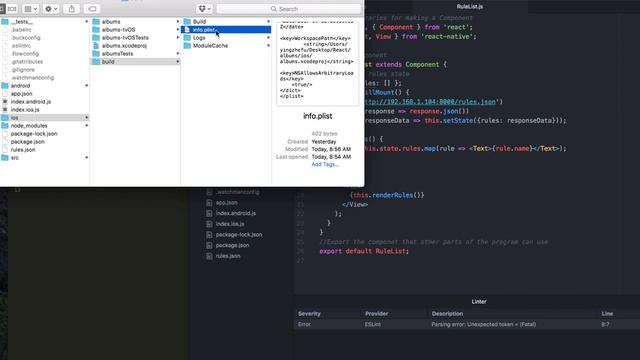This screenshot has height=360, width=640.
Task: Open rules.json in editor tree view
Action: point(228,256)
